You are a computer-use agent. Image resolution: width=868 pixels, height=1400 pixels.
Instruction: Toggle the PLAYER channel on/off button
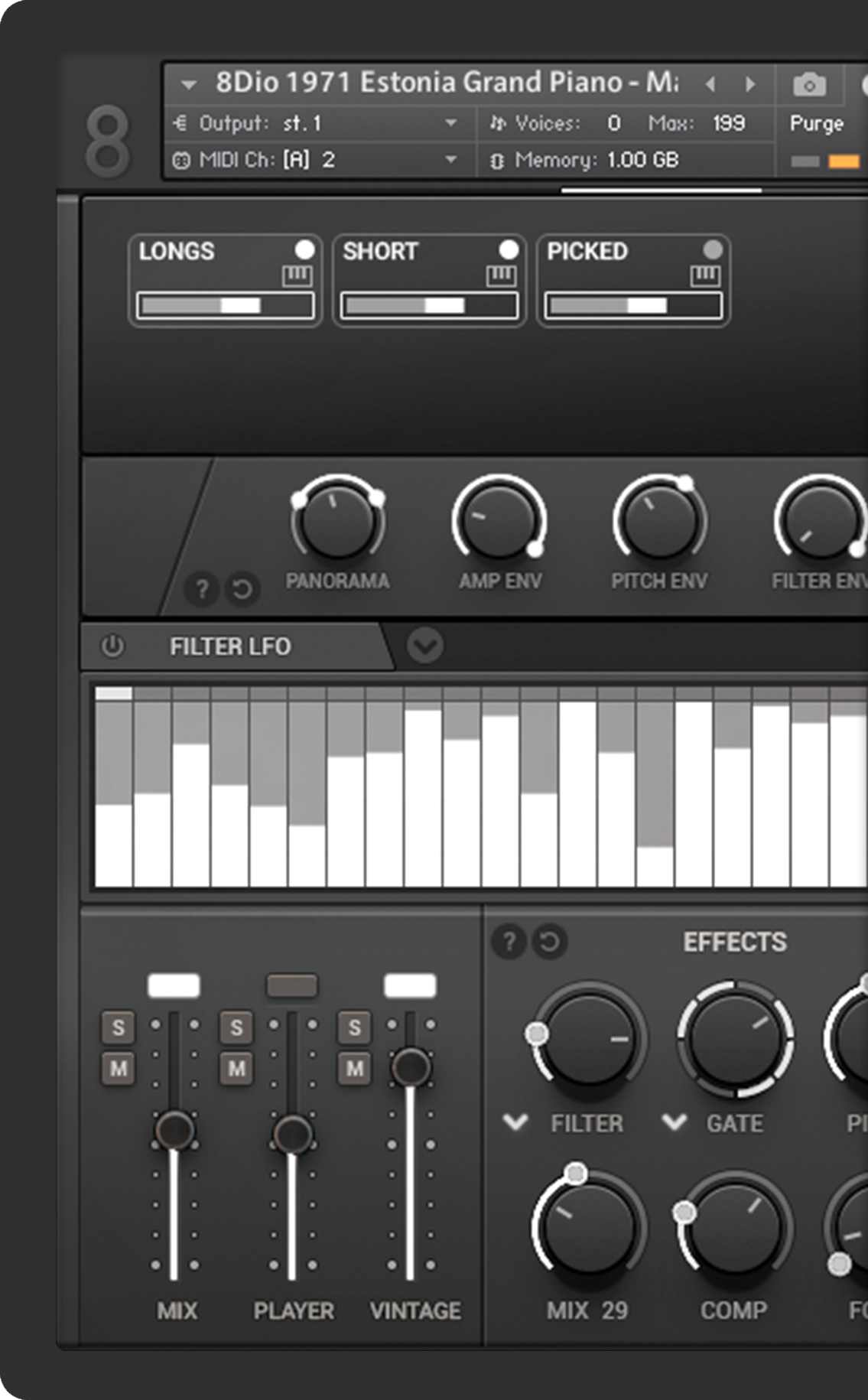291,985
